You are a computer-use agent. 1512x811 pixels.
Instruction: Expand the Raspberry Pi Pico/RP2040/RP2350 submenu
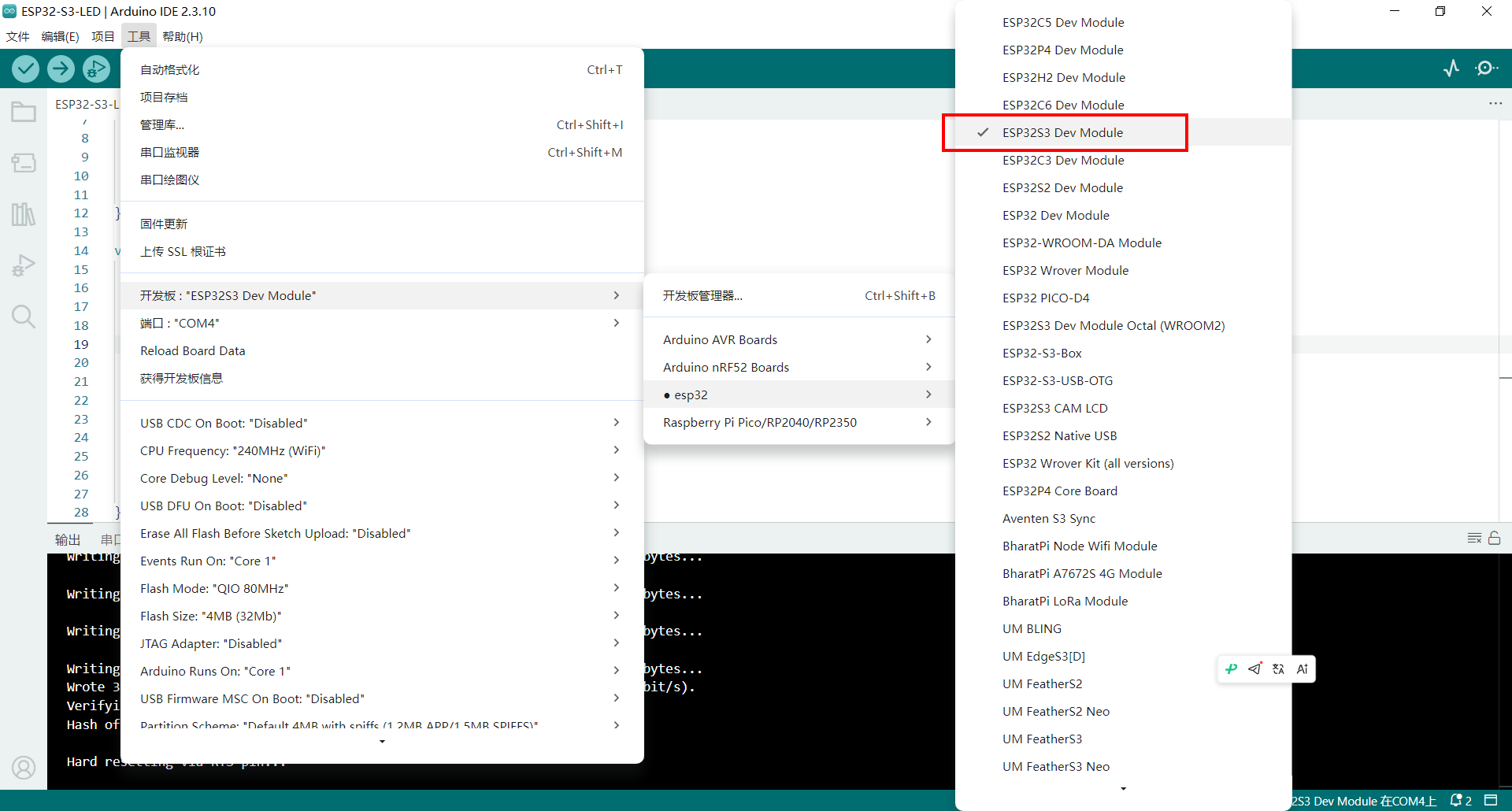(799, 422)
